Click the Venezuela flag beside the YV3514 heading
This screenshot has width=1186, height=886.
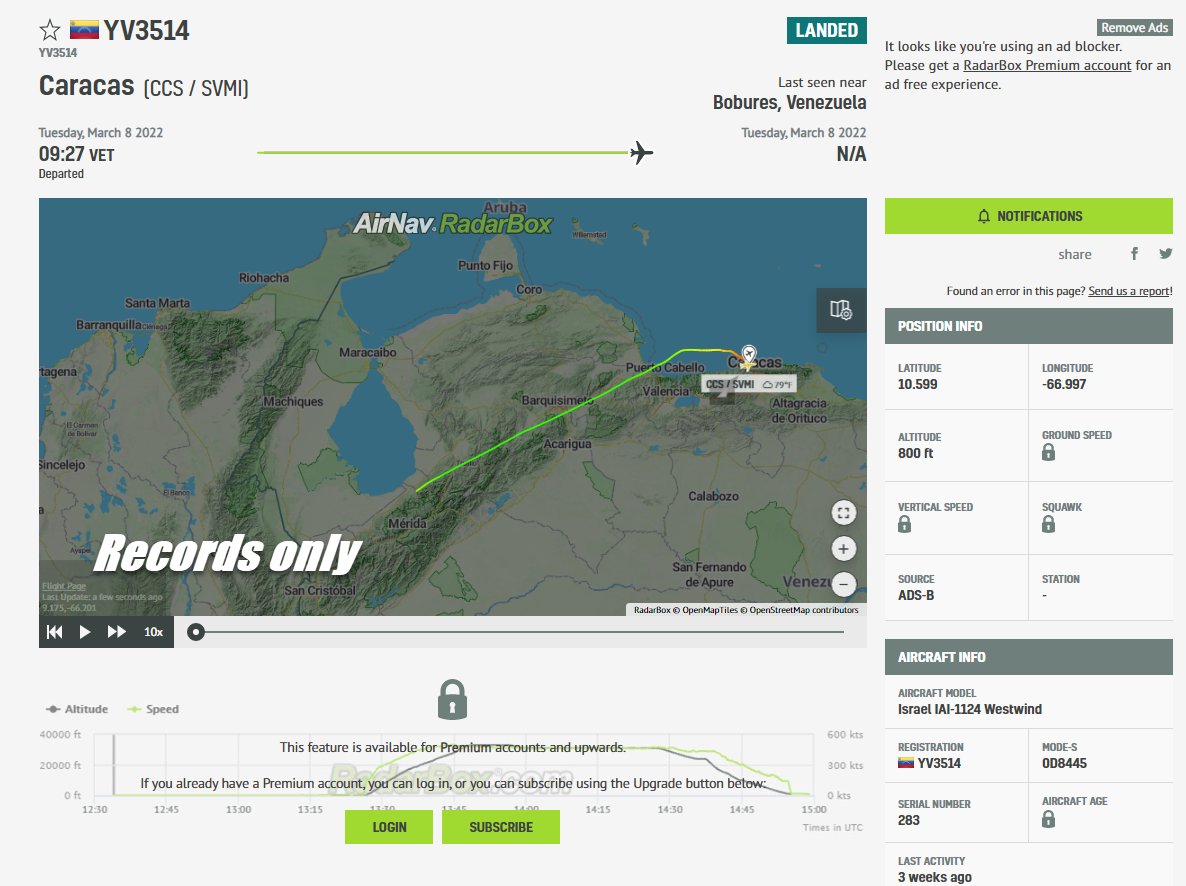[x=84, y=30]
